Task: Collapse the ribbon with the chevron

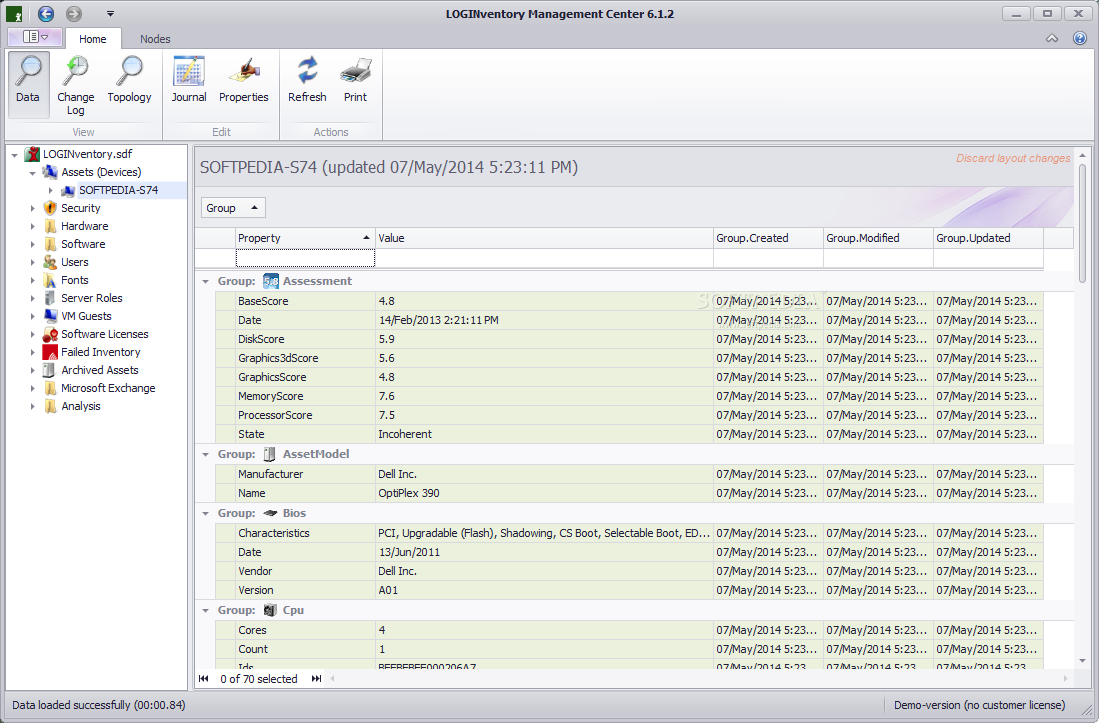Action: [1052, 39]
